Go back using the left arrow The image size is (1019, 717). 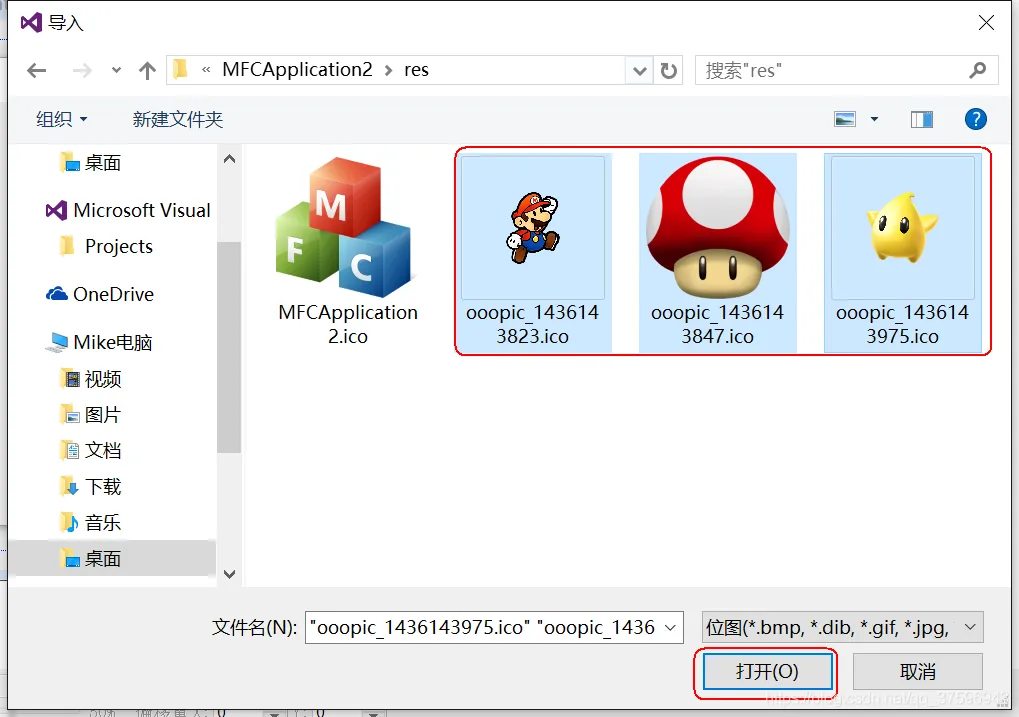(36, 70)
